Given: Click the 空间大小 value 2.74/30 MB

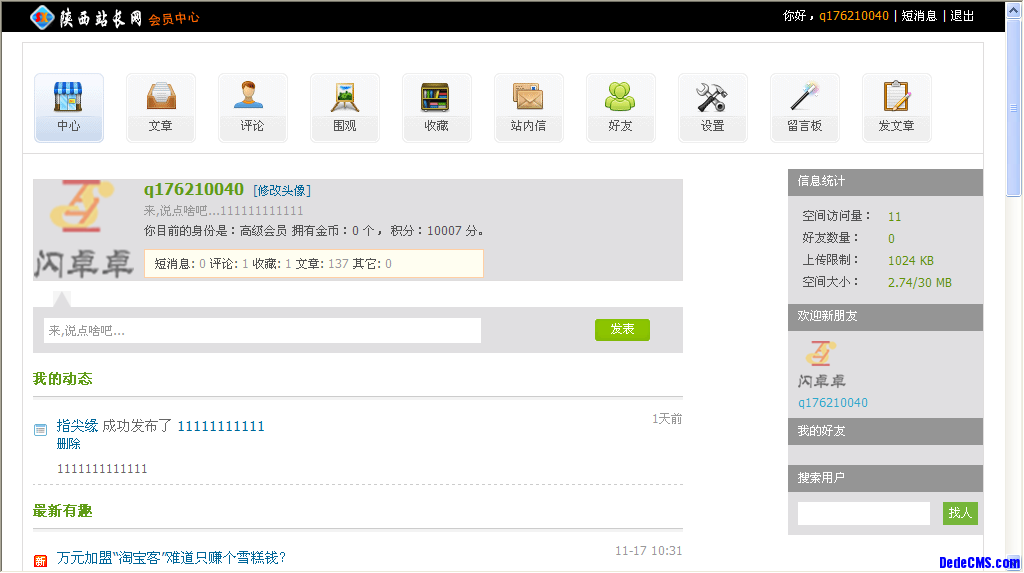Looking at the screenshot, I should (920, 283).
